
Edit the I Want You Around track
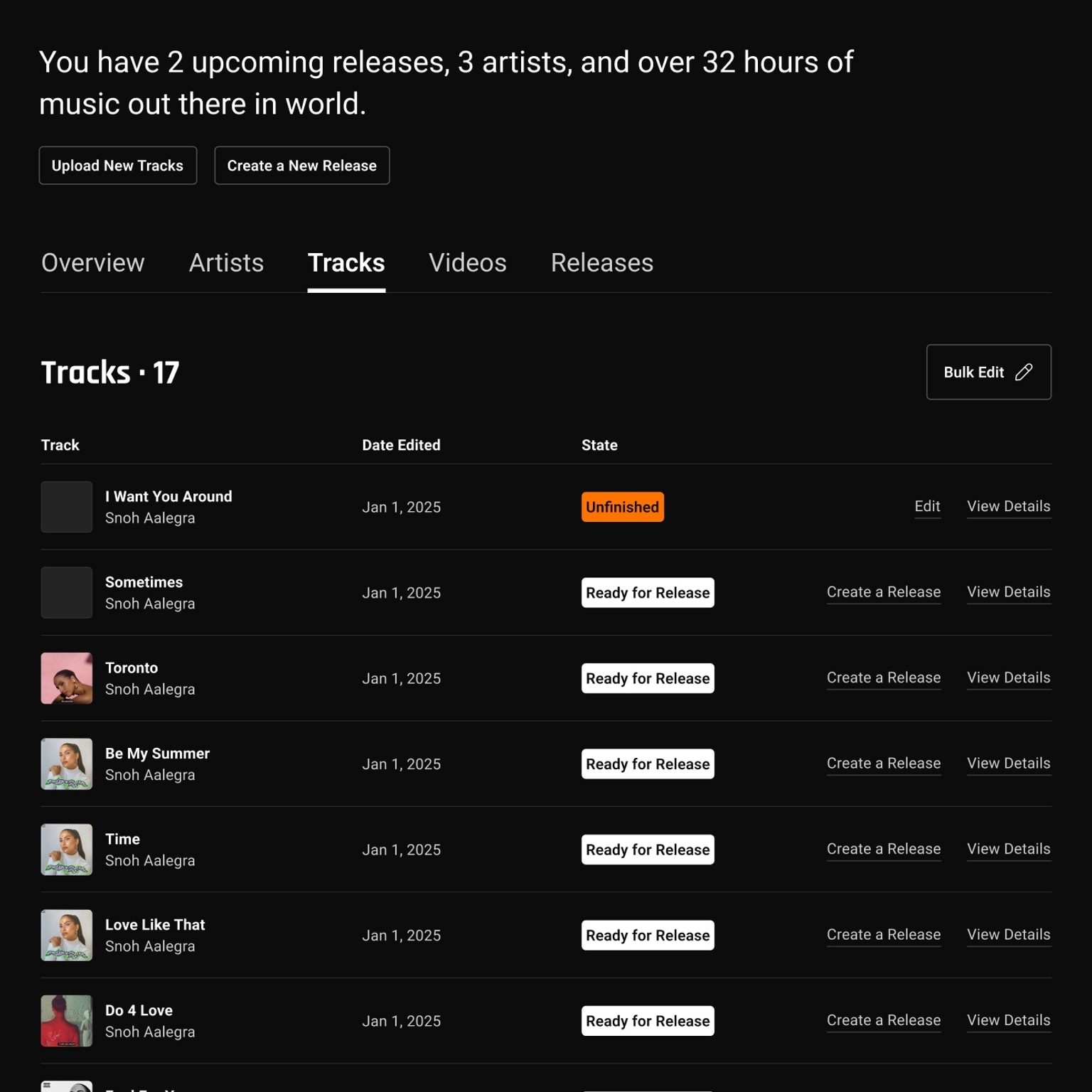click(x=927, y=506)
